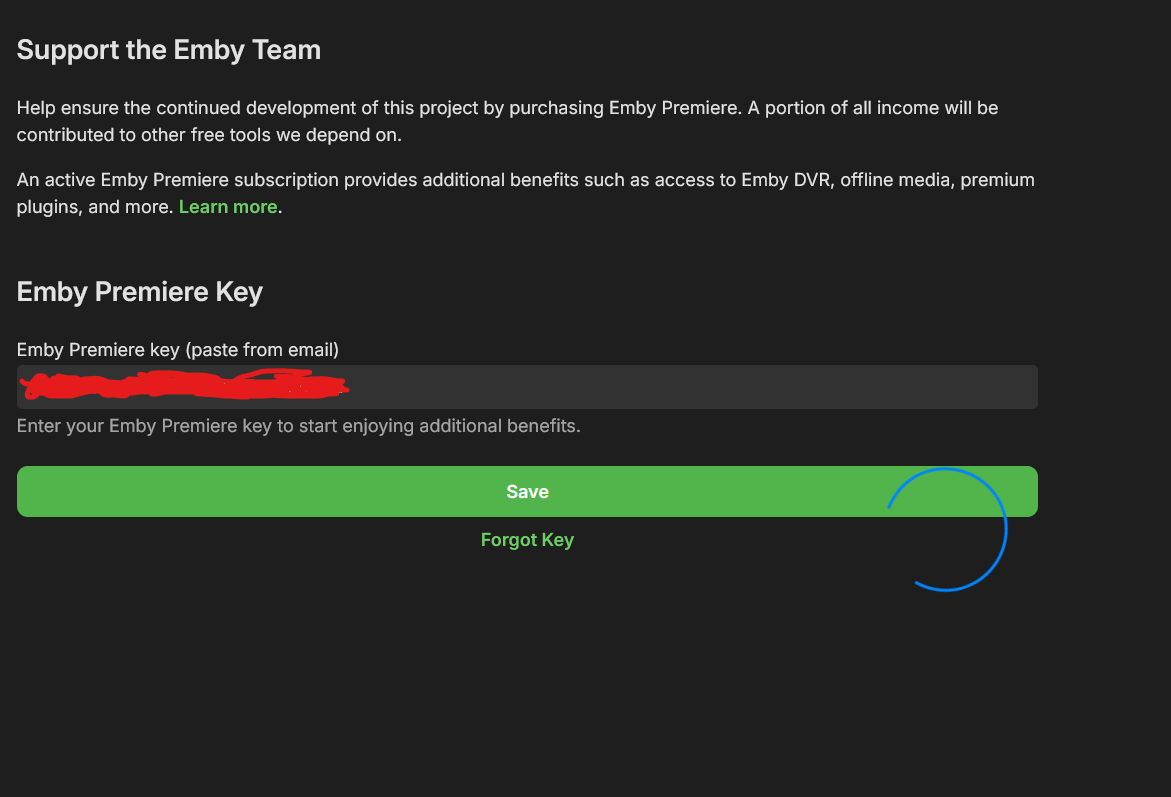
Task: Click the blue loading spinner circle
Action: click(x=1005, y=530)
